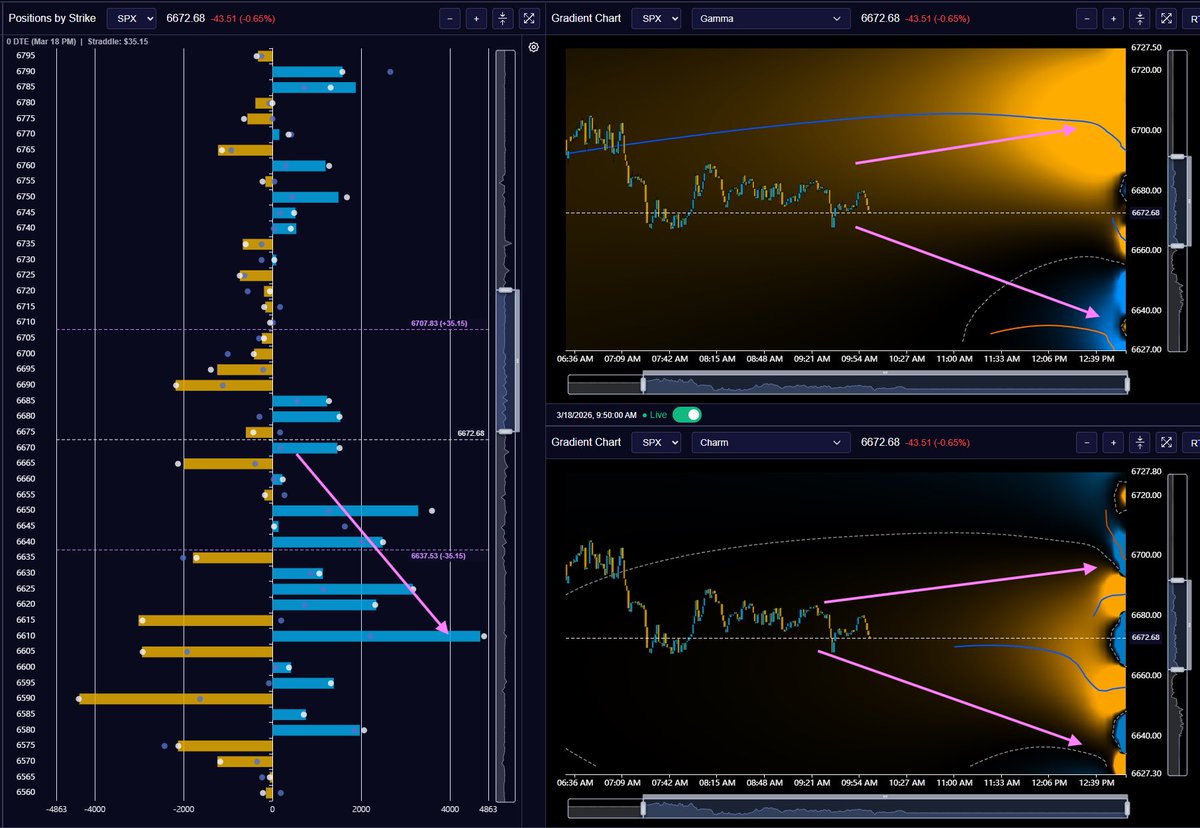1200x828 pixels.
Task: Open SPX symbol dropdown in the Gamma chart
Action: [x=656, y=18]
